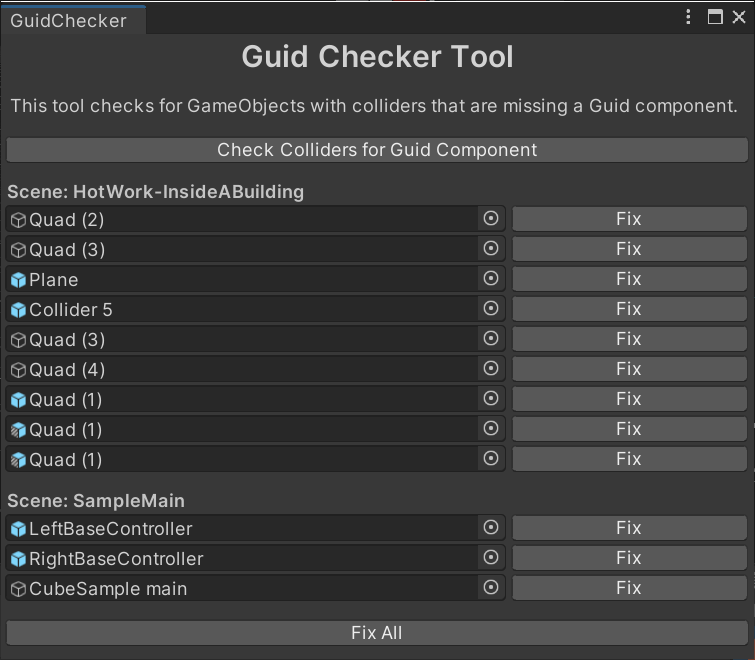The width and height of the screenshot is (755, 660).
Task: Open object picker for LeftBaseController
Action: (490, 528)
